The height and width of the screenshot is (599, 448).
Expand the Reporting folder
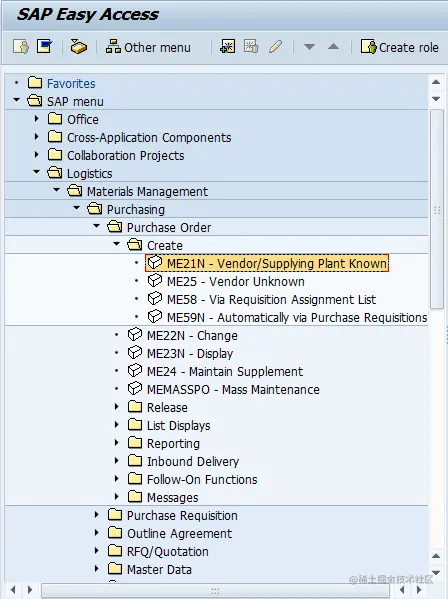(x=116, y=442)
